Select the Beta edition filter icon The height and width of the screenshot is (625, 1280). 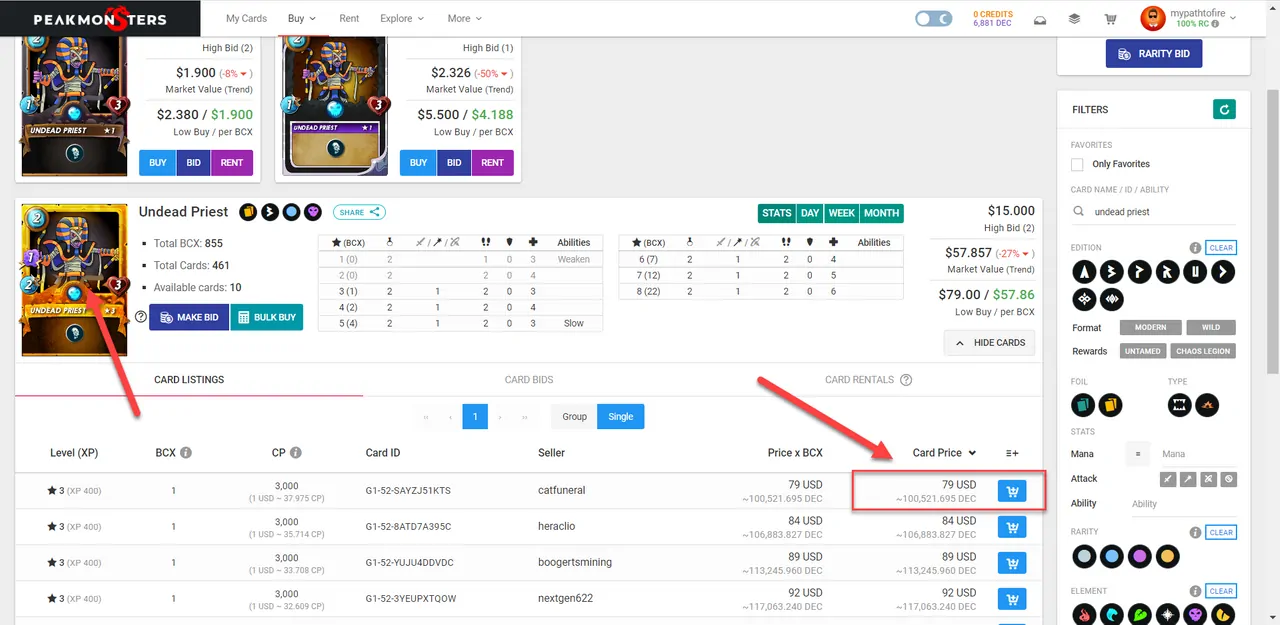click(x=1112, y=271)
